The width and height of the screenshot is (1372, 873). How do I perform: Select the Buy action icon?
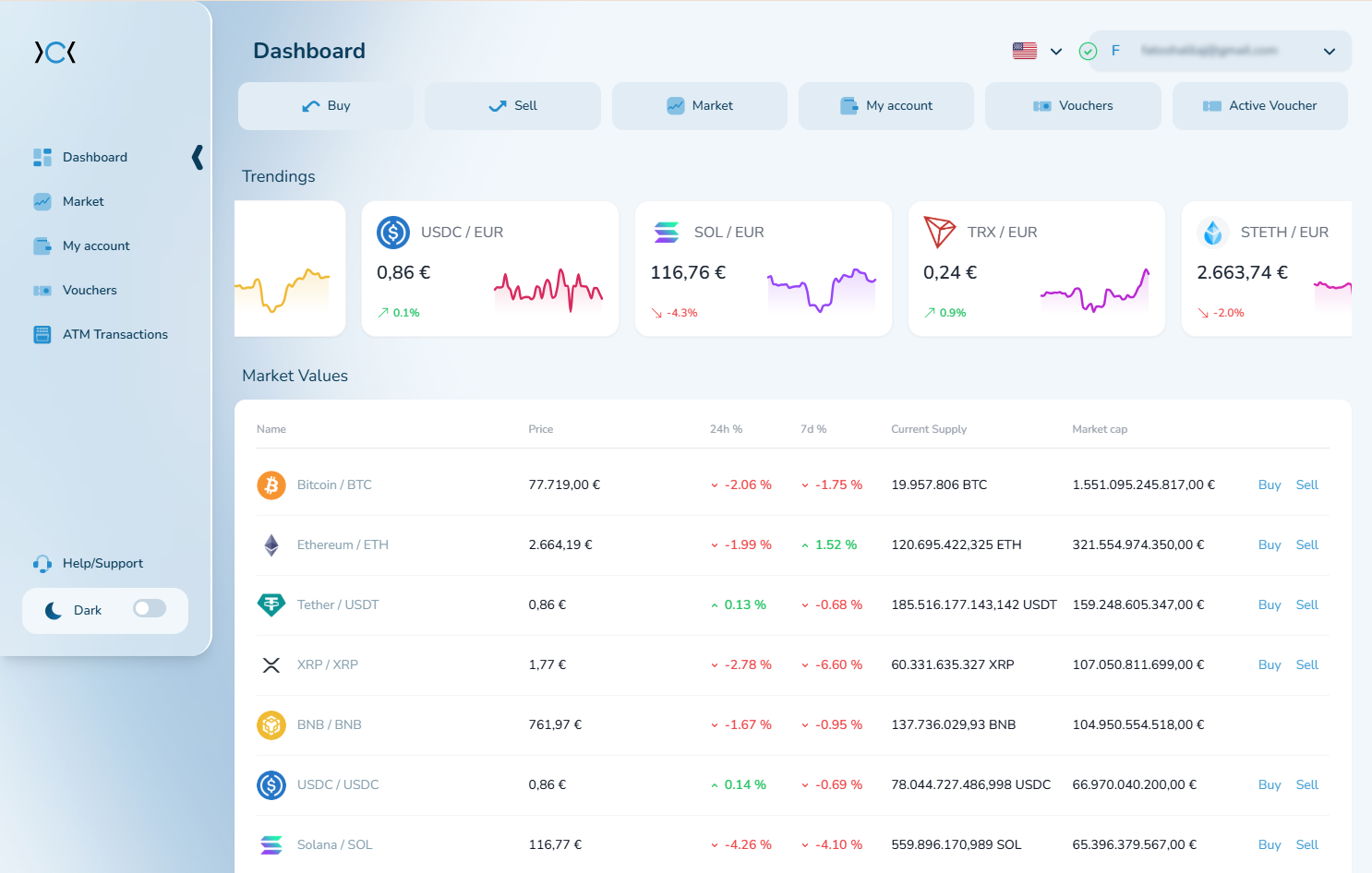[x=309, y=105]
